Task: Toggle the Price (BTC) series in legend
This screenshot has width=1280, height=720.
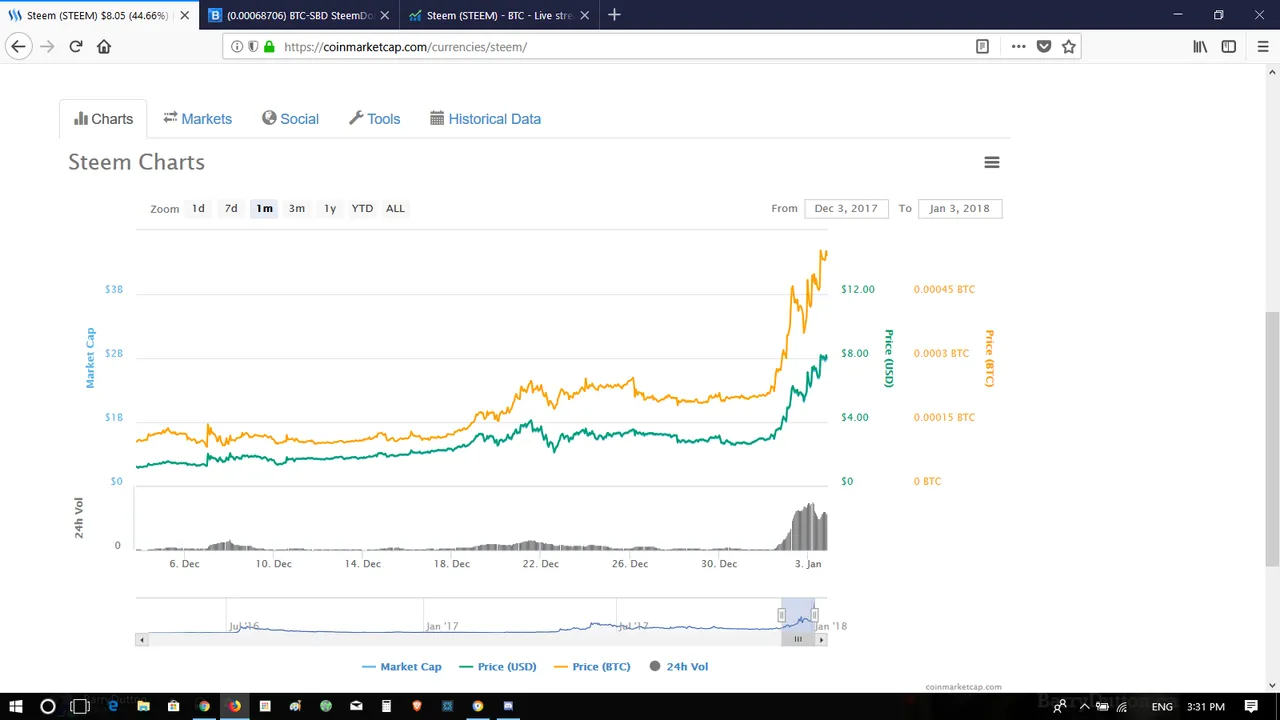Action: point(591,666)
